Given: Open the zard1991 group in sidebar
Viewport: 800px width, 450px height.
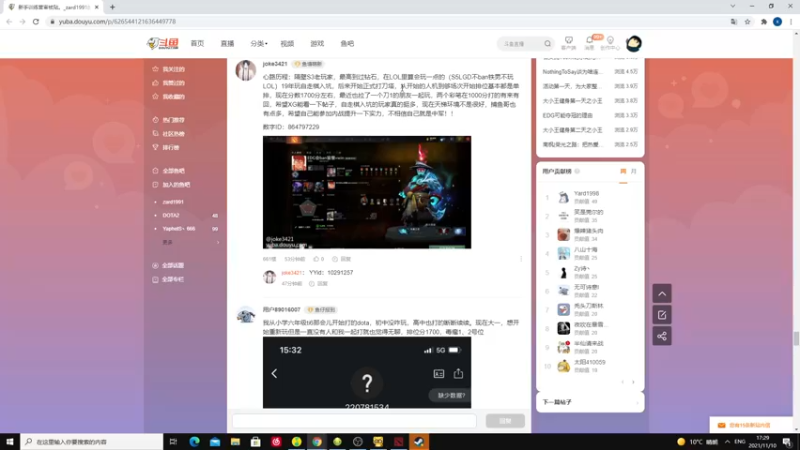Looking at the screenshot, I should [x=173, y=202].
